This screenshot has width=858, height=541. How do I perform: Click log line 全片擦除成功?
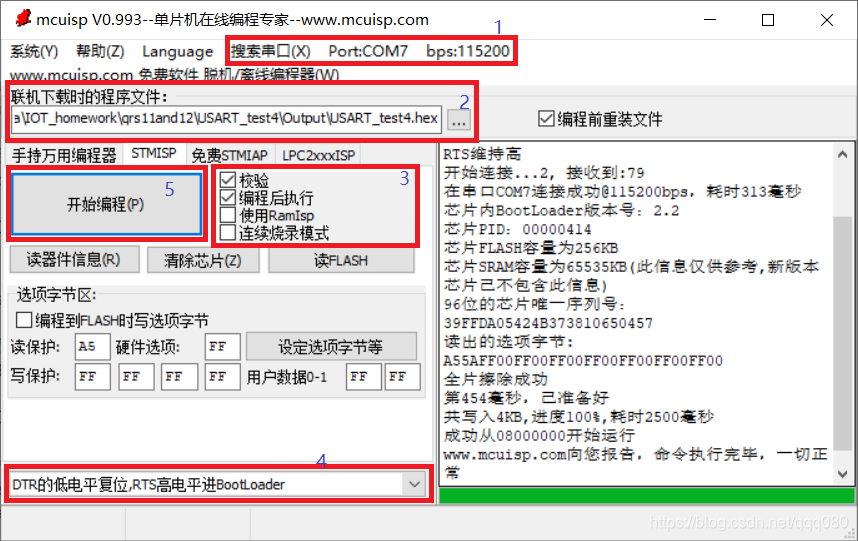(x=496, y=379)
